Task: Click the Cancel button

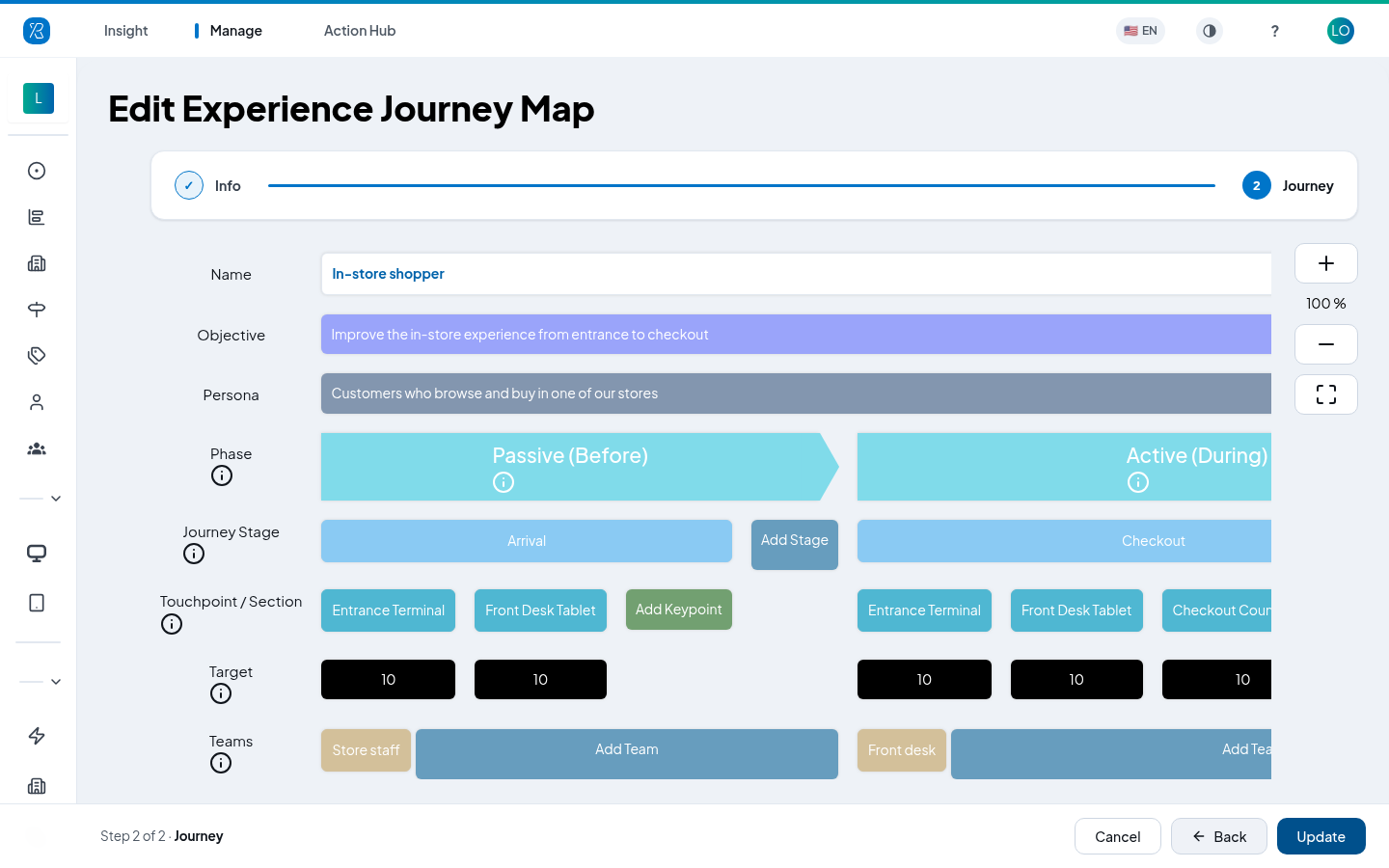Action: (x=1118, y=836)
